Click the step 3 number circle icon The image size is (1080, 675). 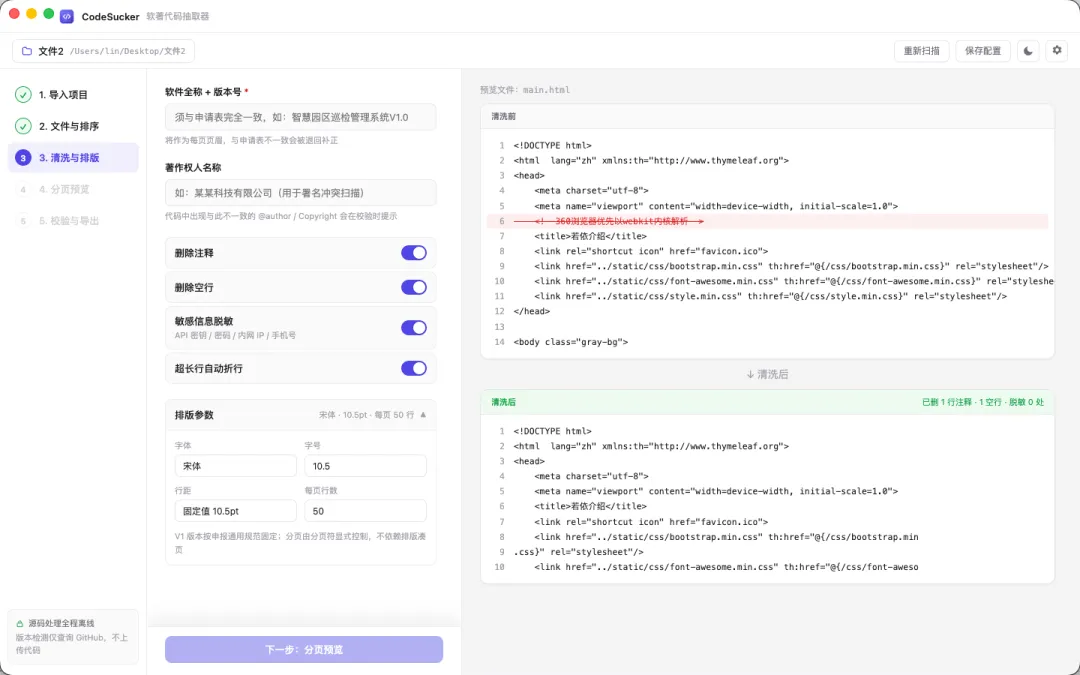(23, 158)
